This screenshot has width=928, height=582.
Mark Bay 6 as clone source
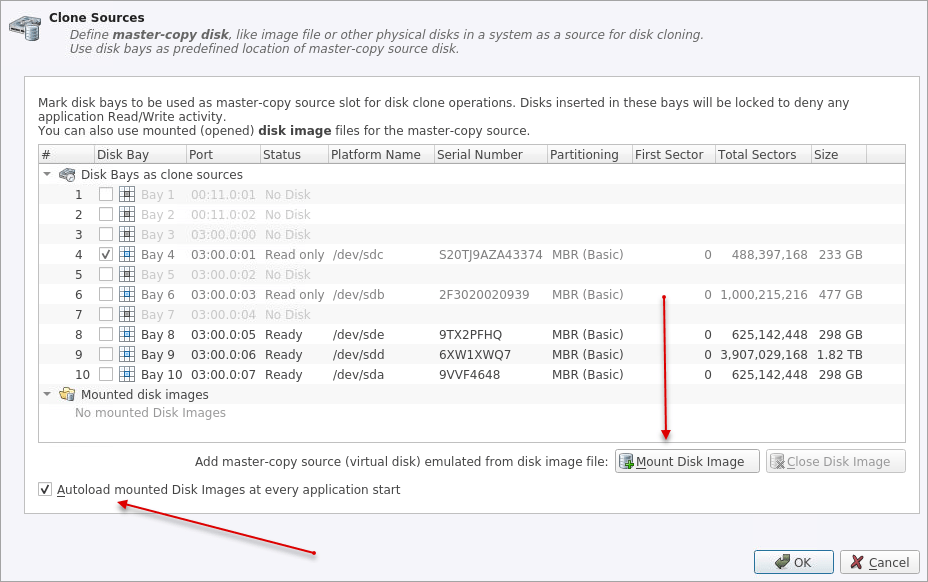pos(106,294)
